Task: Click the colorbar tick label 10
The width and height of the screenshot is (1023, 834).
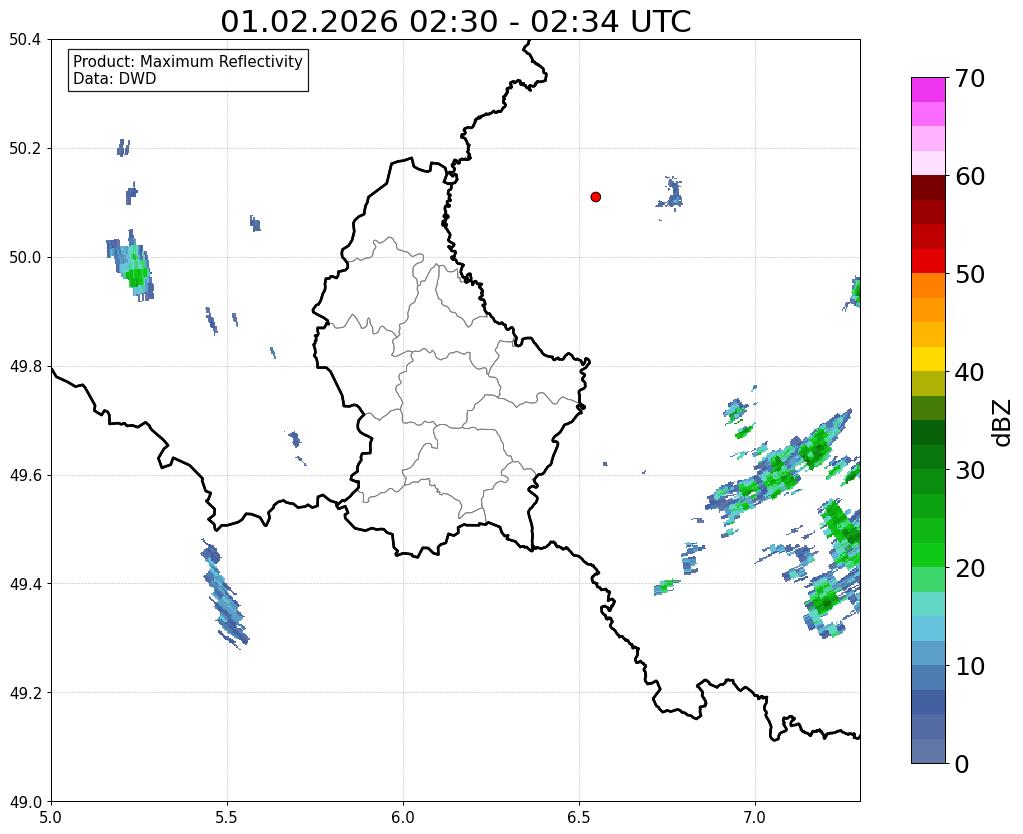Action: tap(969, 666)
